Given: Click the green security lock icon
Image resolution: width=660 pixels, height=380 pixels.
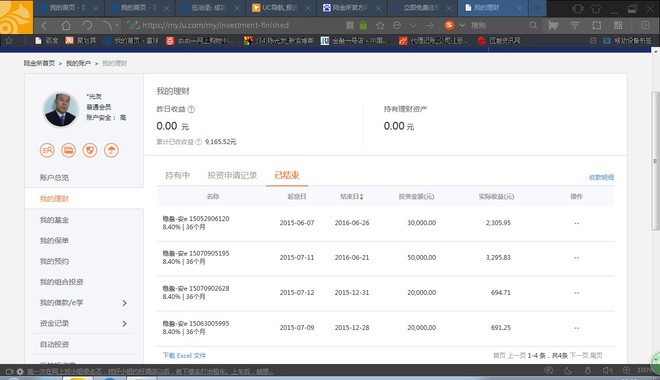Looking at the screenshot, I should pos(363,25).
